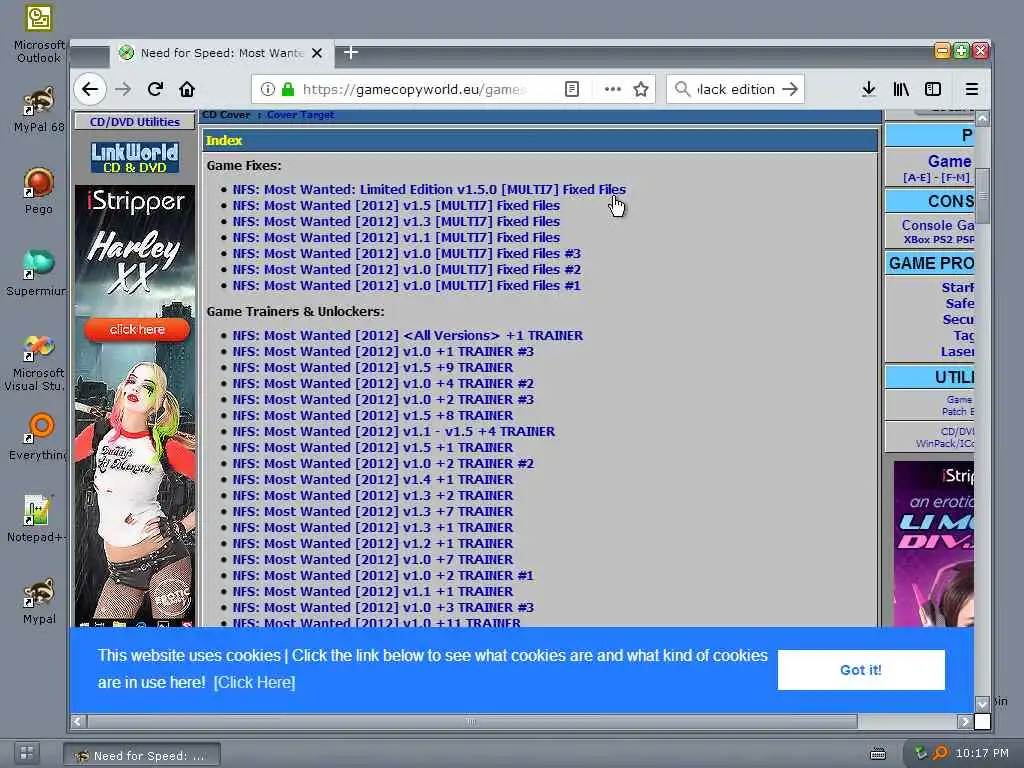Open the Library bookshelf icon
The image size is (1024, 768).
tap(901, 89)
